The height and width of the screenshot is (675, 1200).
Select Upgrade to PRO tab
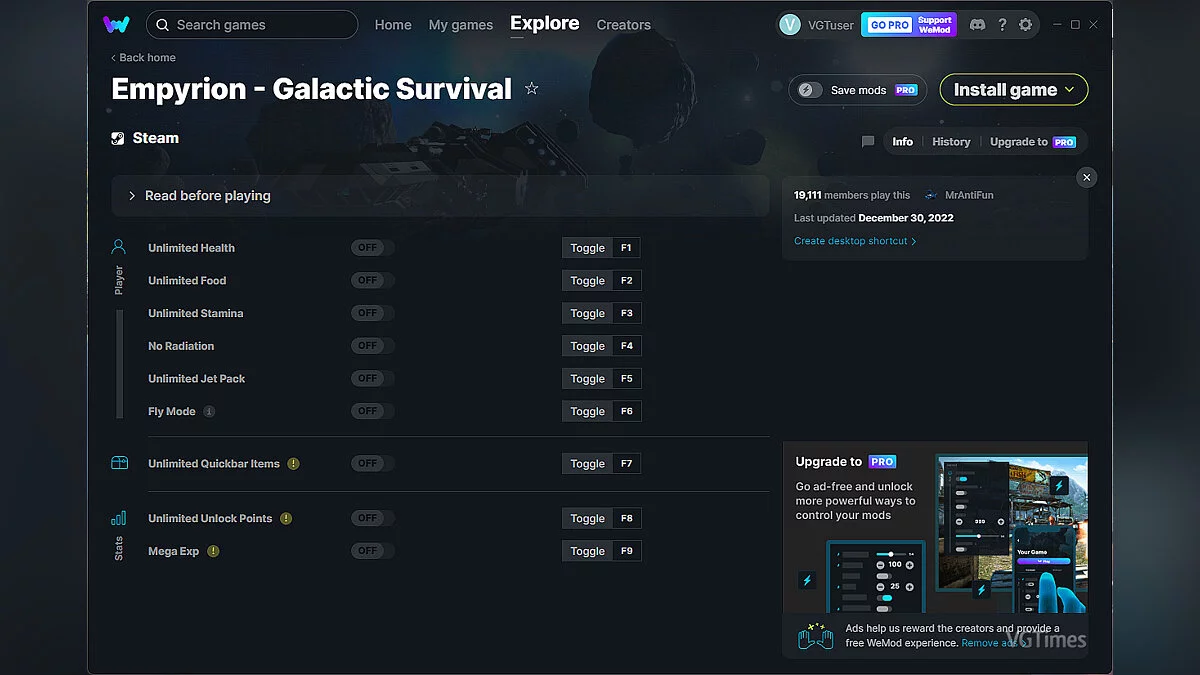tap(1033, 142)
